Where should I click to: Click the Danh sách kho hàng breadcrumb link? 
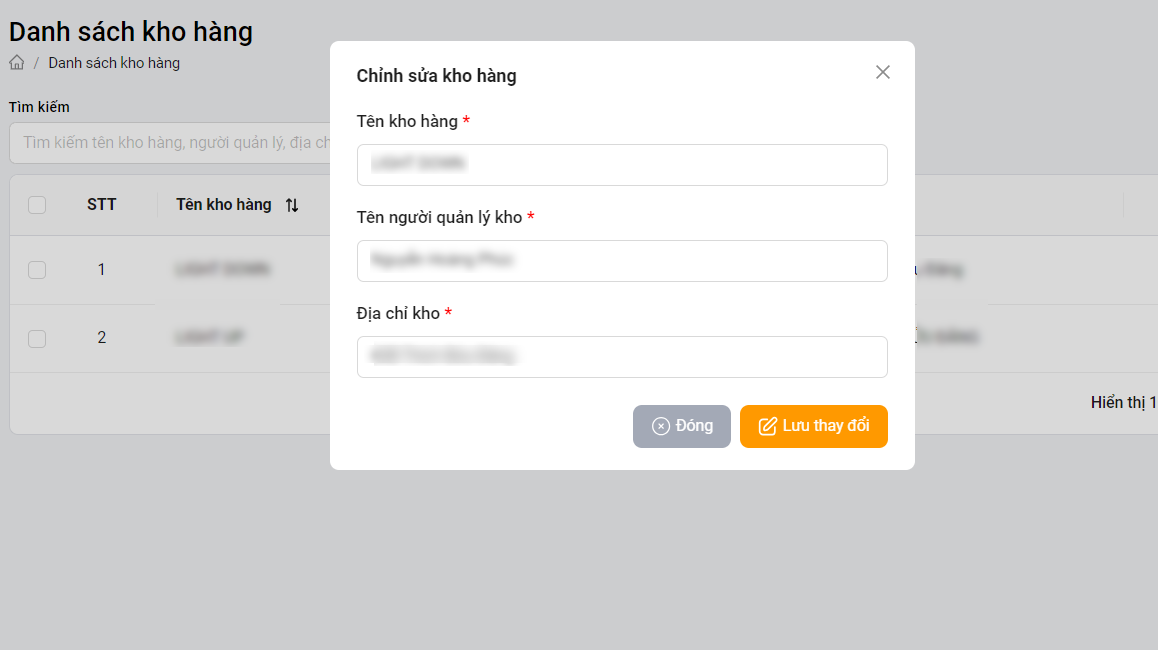[114, 63]
